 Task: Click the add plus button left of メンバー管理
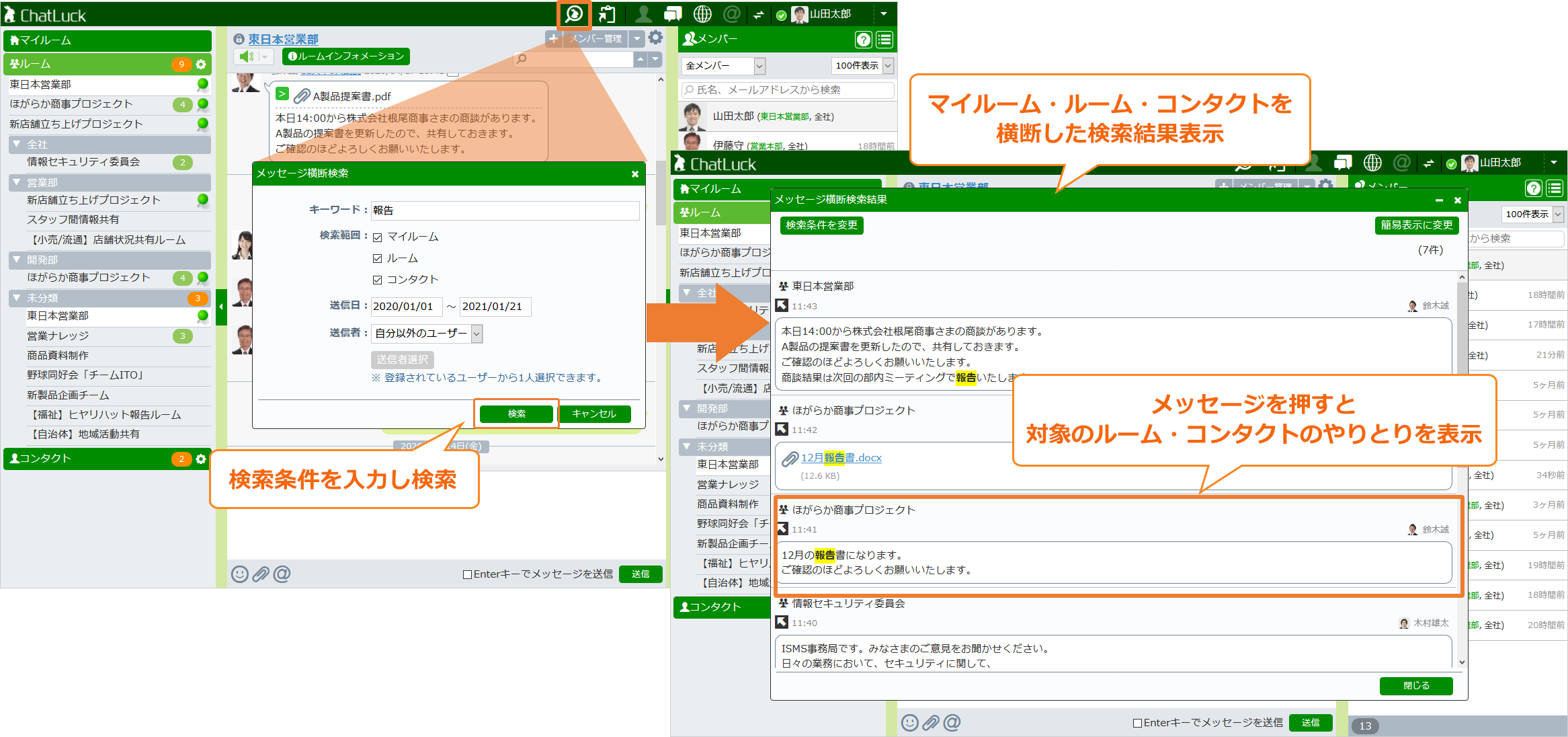point(553,38)
